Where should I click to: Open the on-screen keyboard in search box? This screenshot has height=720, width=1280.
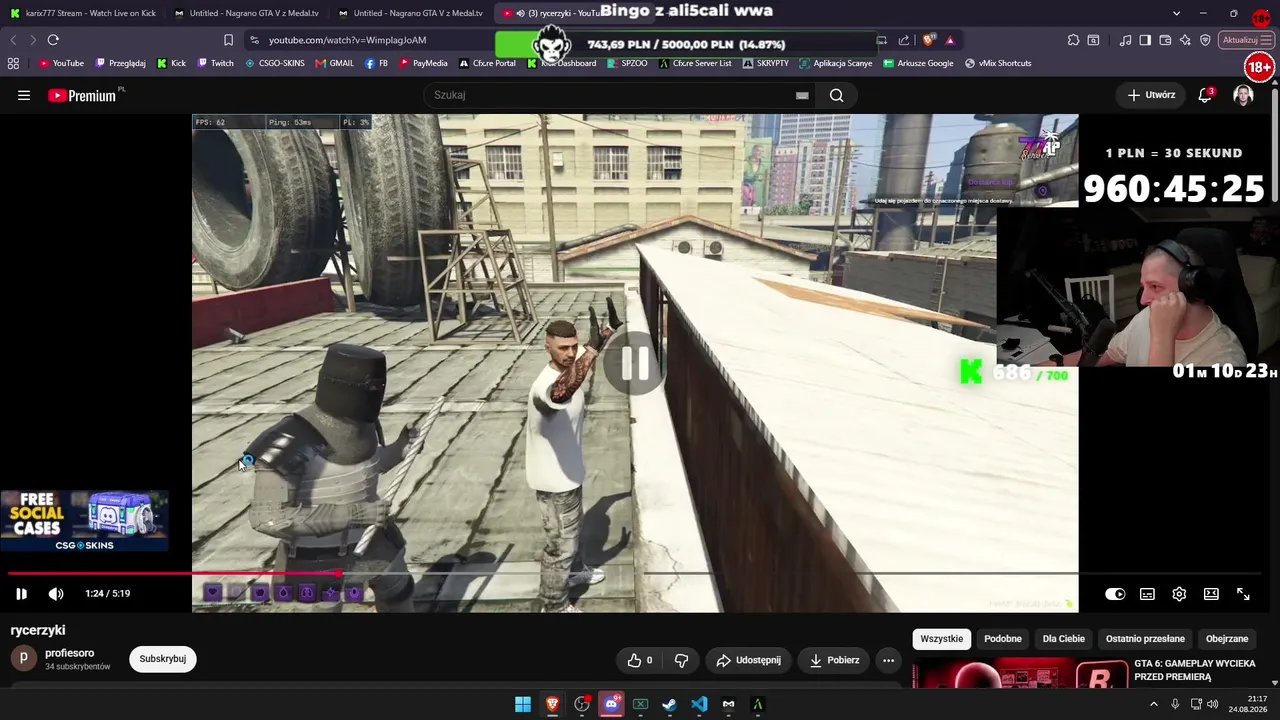pos(802,95)
